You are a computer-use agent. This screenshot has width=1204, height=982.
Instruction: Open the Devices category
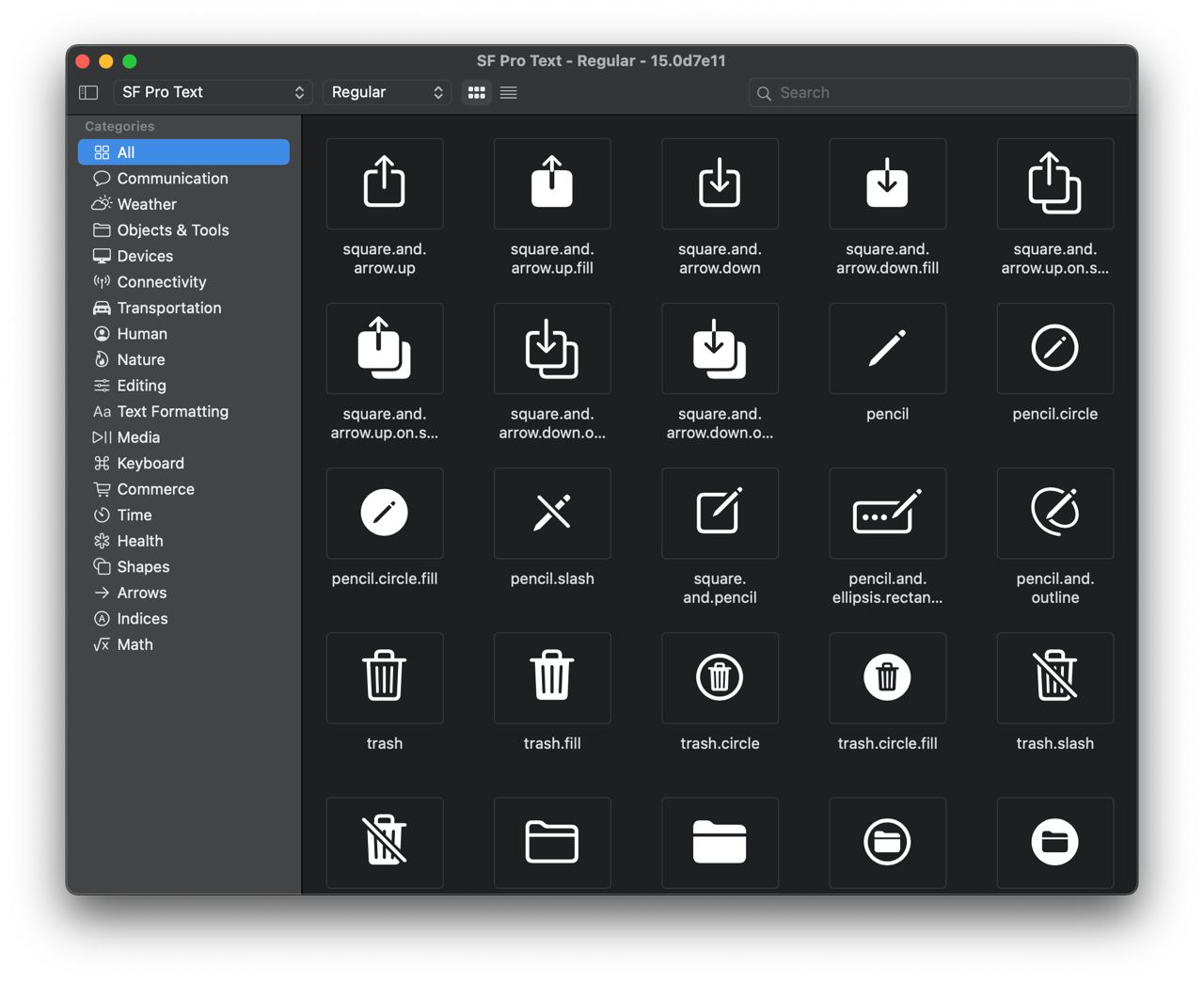[x=183, y=256]
